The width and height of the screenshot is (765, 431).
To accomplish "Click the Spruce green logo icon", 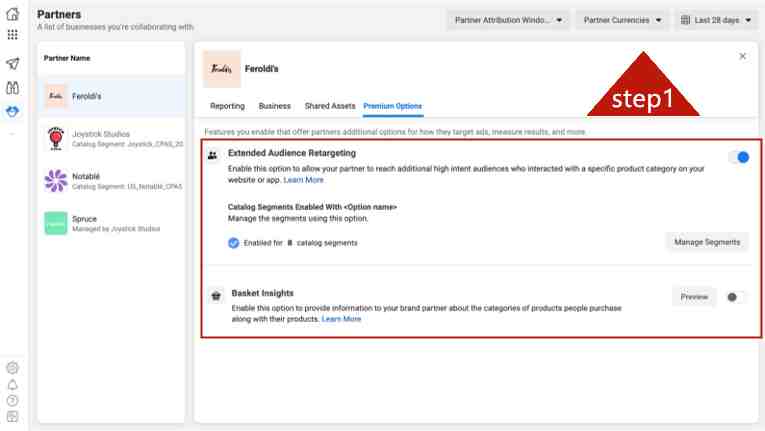I will [56, 223].
